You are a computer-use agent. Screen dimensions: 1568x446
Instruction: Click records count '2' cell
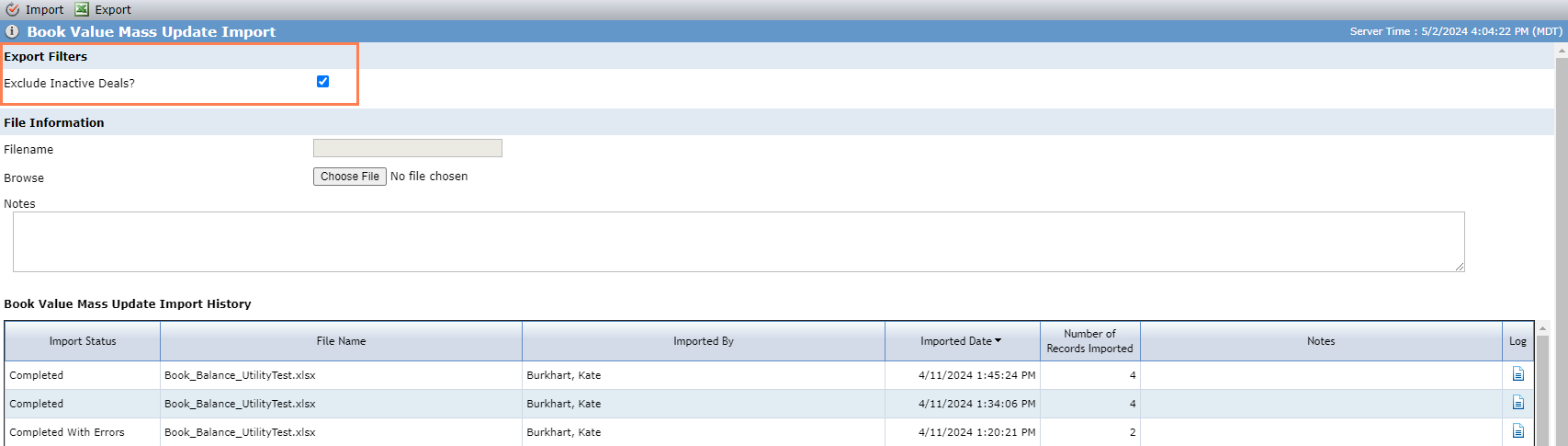pos(1090,432)
